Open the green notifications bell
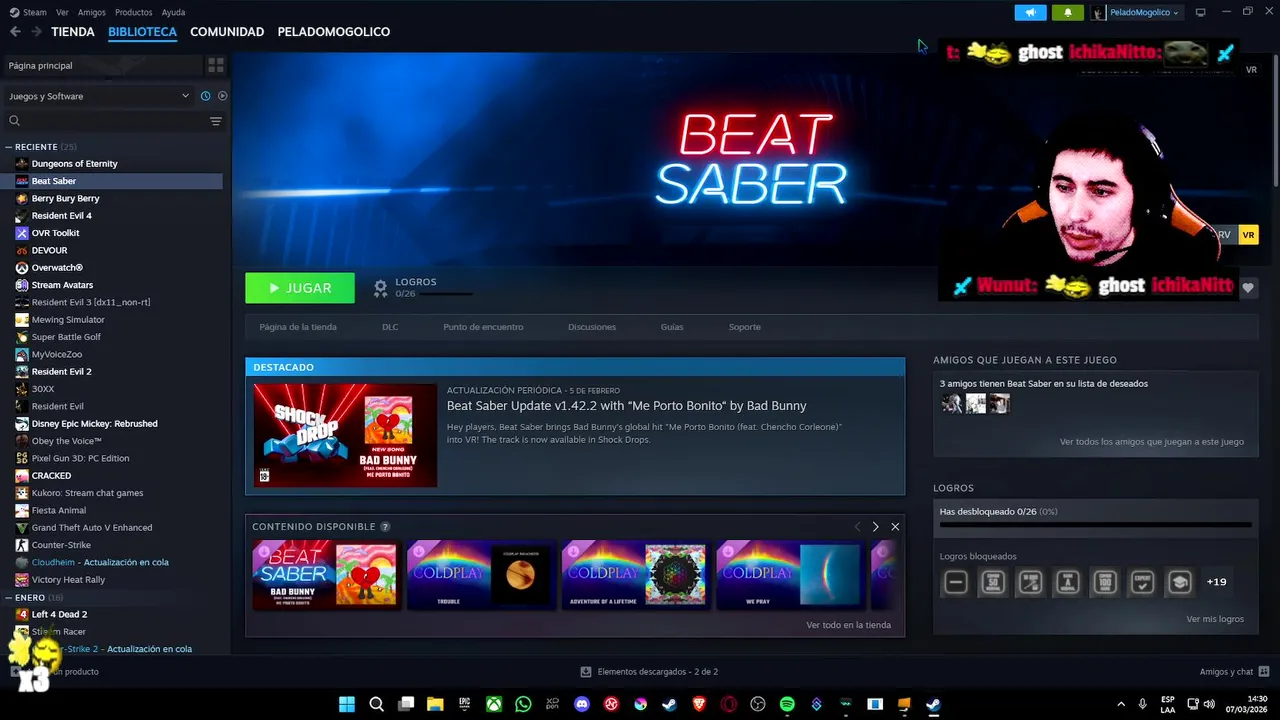 tap(1068, 12)
